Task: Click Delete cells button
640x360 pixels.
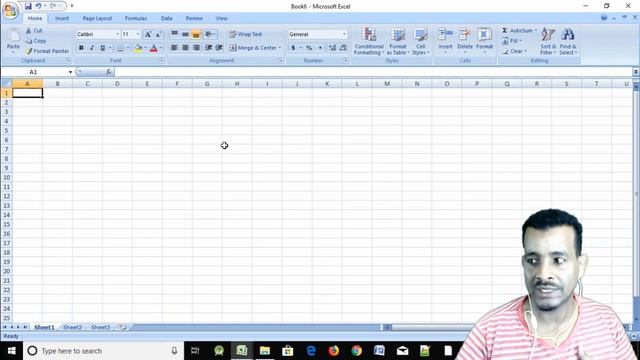Action: 464,40
